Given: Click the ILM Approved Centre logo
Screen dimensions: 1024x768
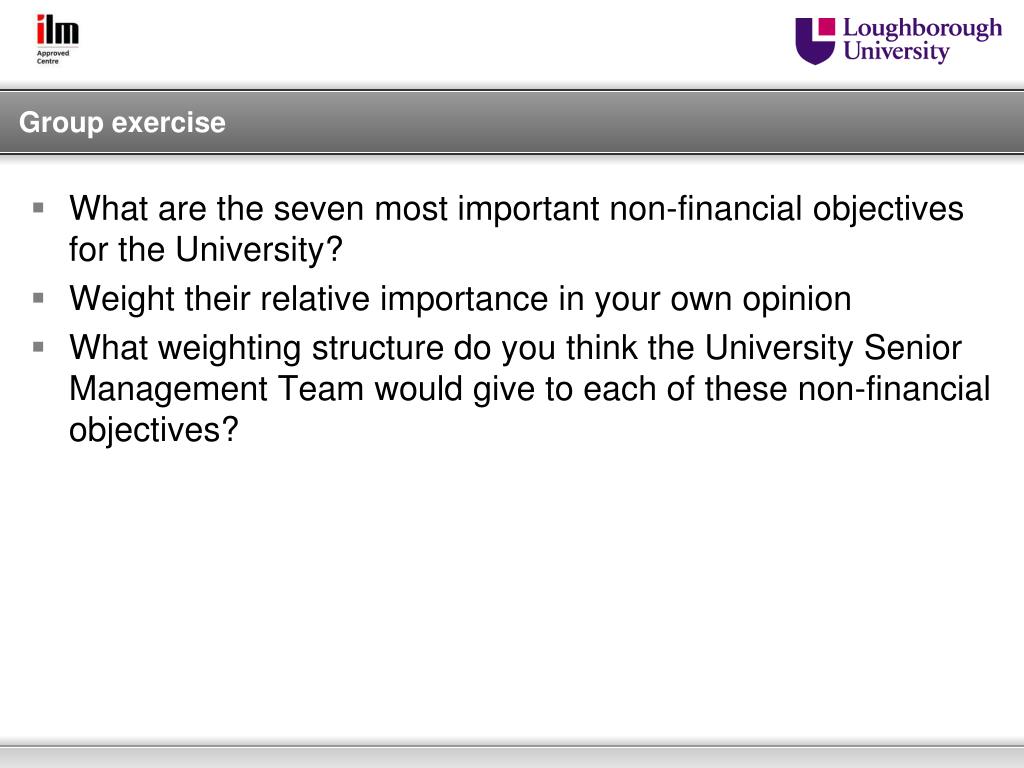Looking at the screenshot, I should (57, 39).
